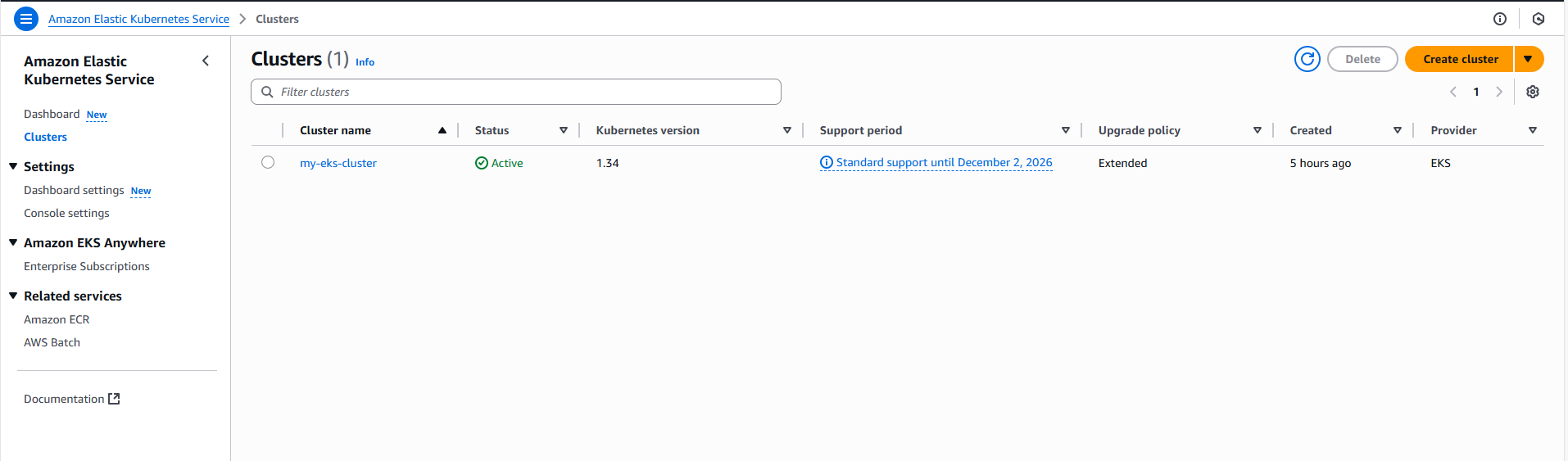
Task: Toggle sorting on the Status column
Action: [564, 130]
